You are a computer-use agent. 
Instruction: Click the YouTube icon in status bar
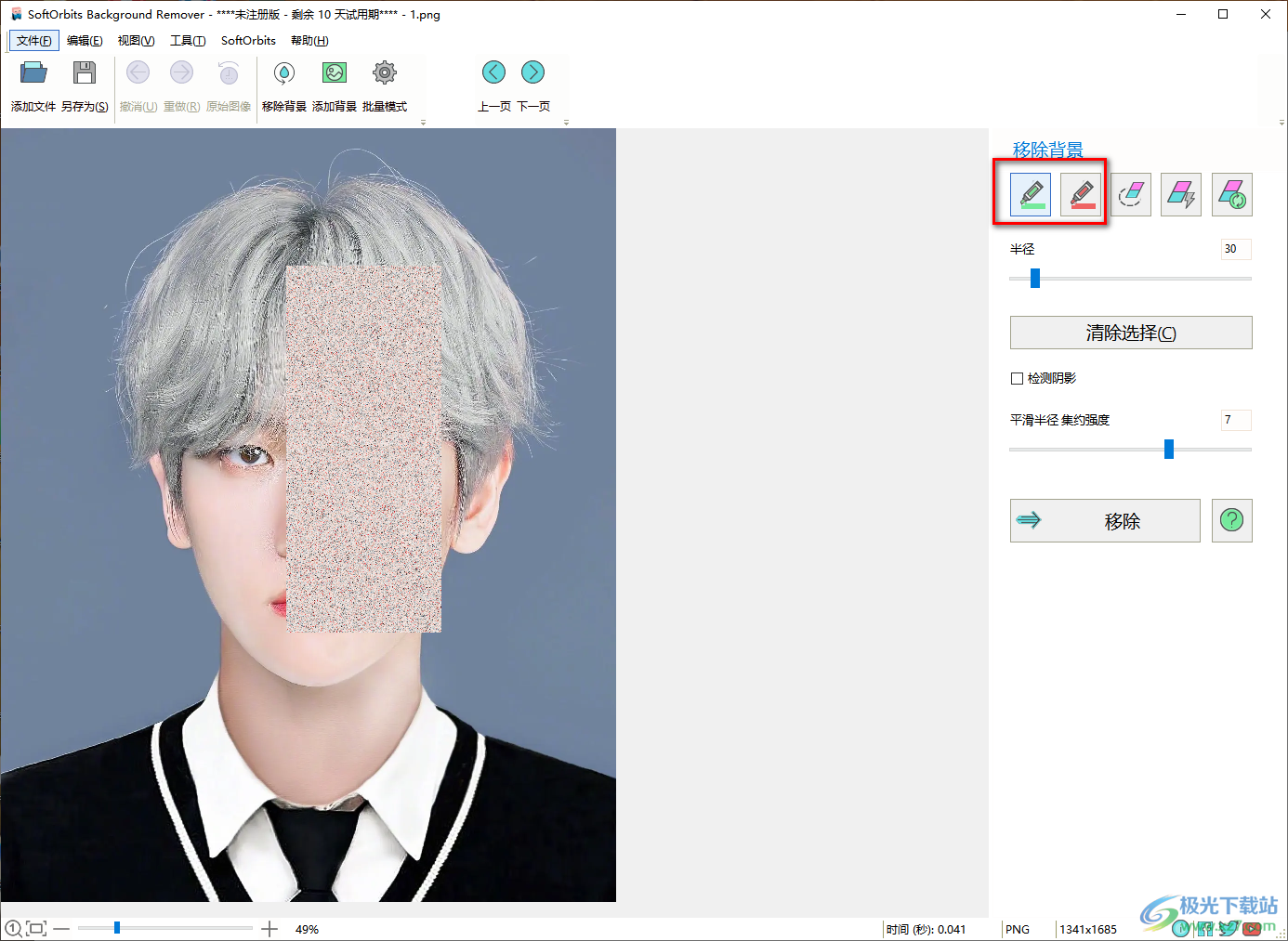(x=1252, y=929)
